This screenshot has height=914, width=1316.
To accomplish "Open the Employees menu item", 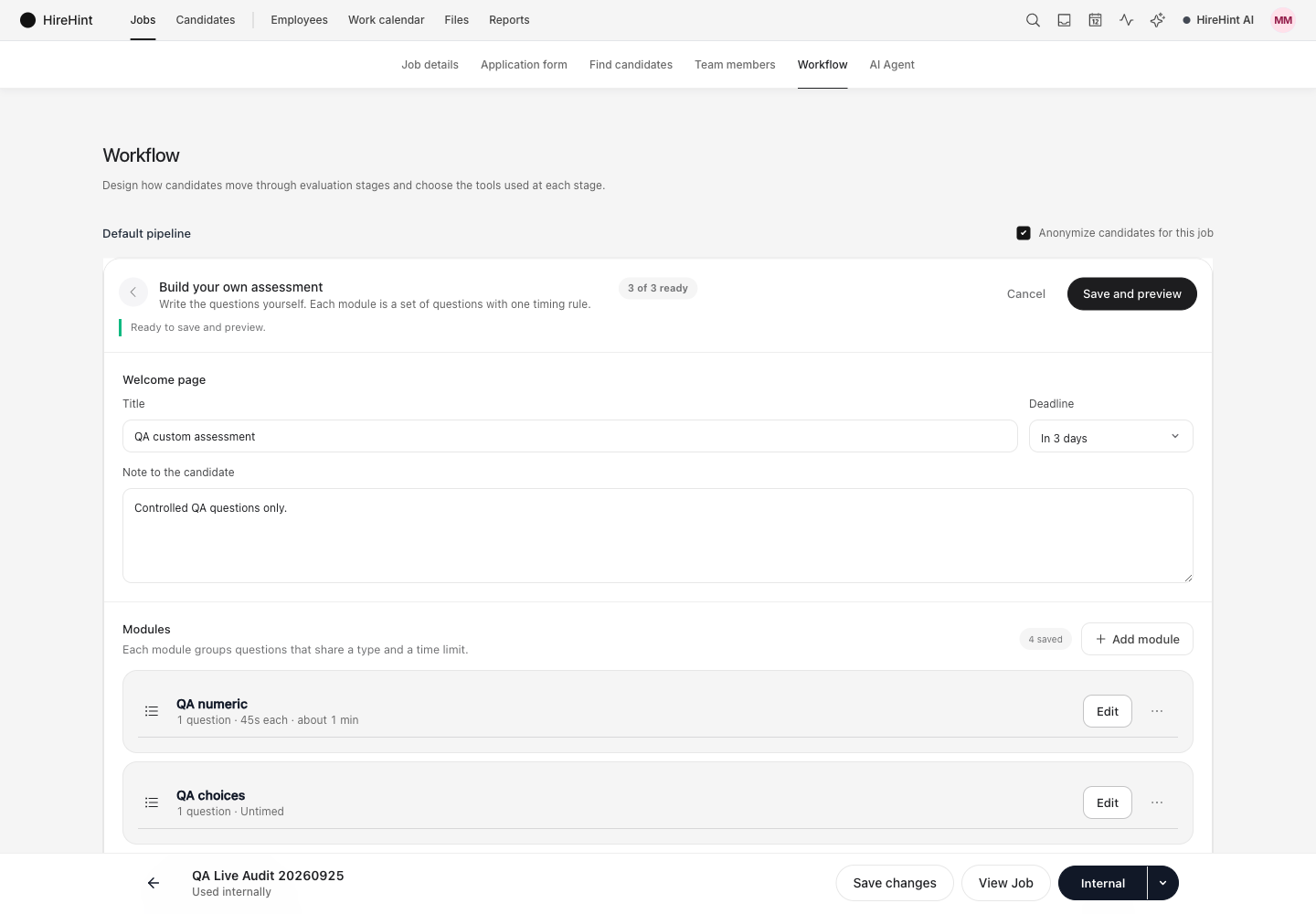I will click(x=299, y=20).
